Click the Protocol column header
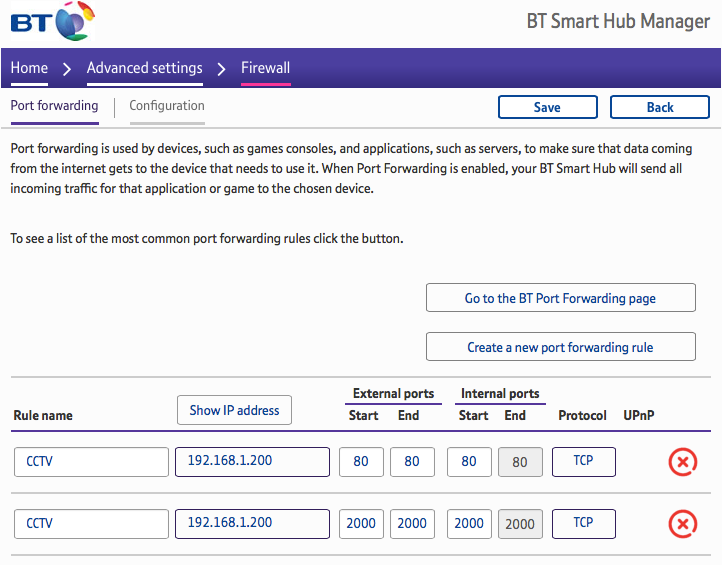The width and height of the screenshot is (722, 565). click(582, 415)
